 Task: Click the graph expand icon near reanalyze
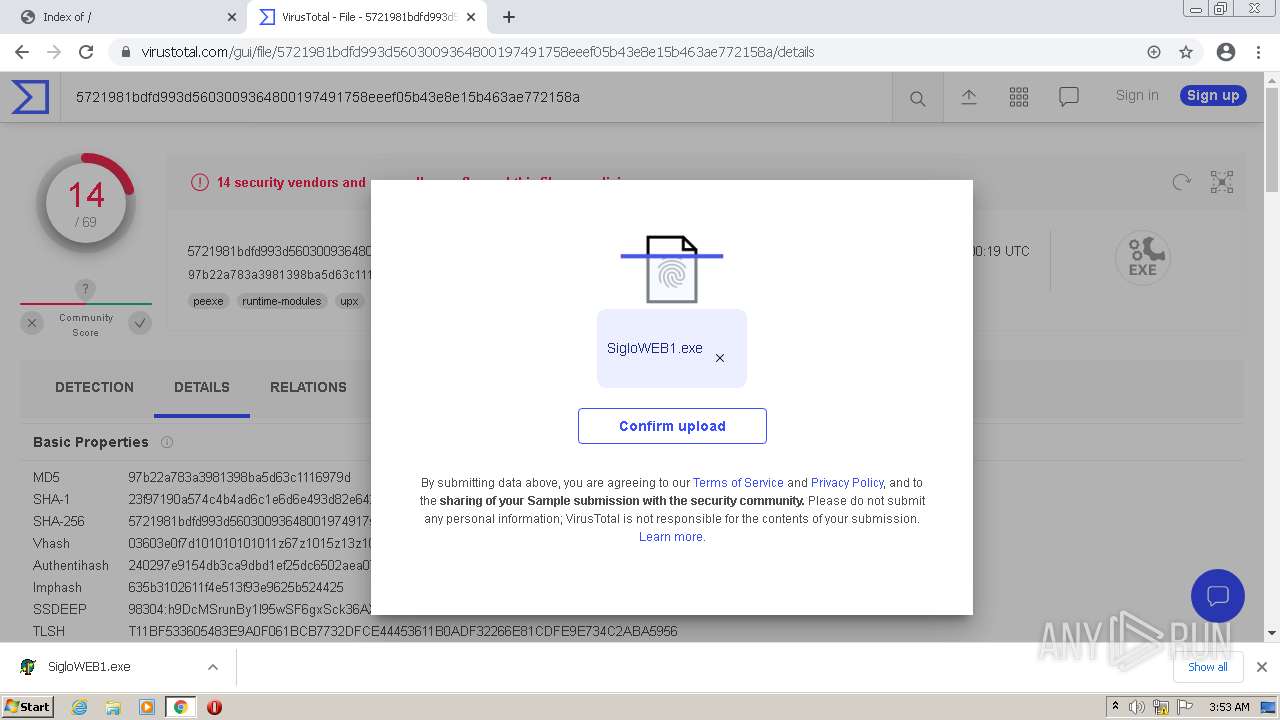point(1222,182)
